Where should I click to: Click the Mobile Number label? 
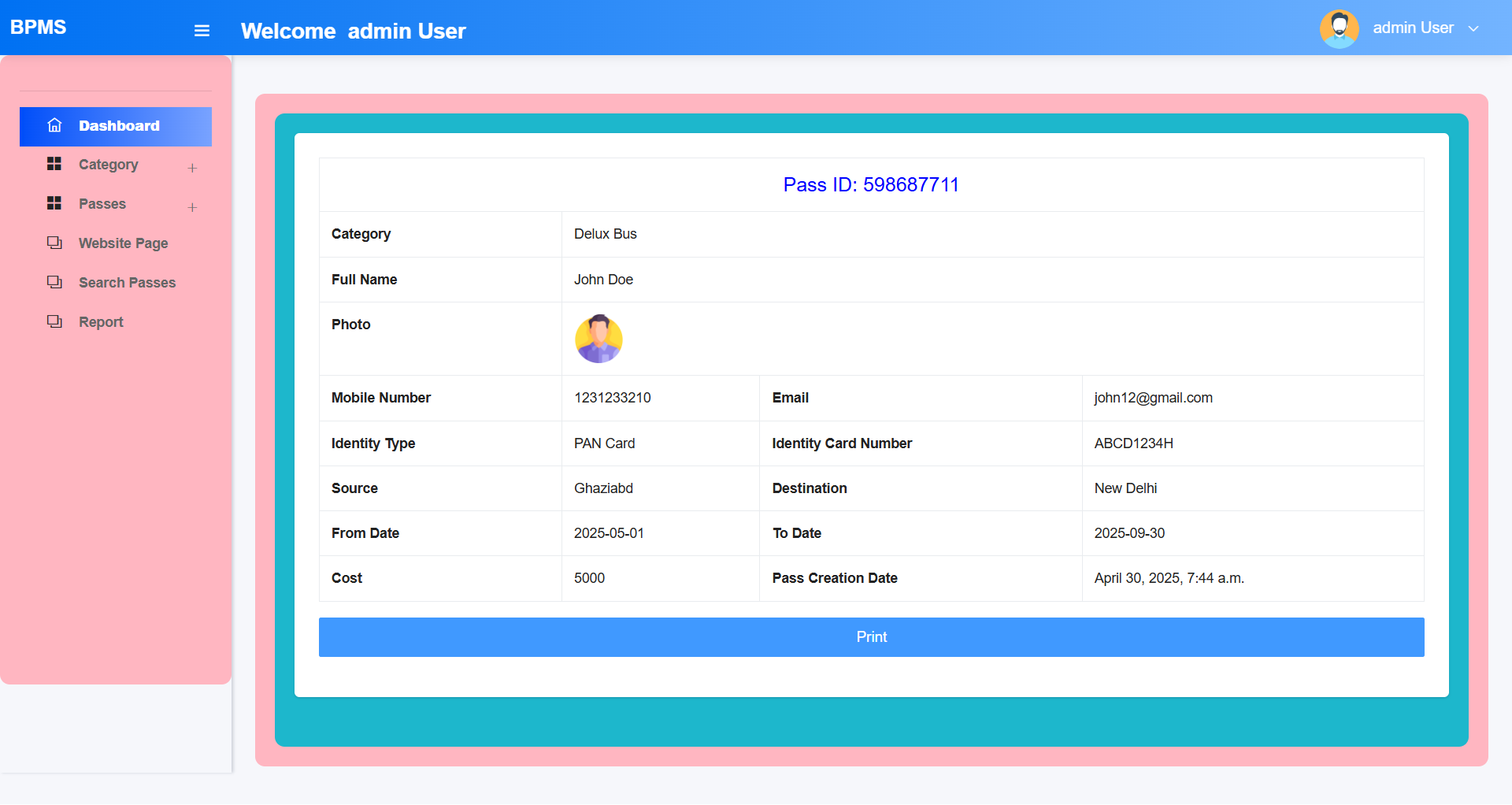point(380,398)
